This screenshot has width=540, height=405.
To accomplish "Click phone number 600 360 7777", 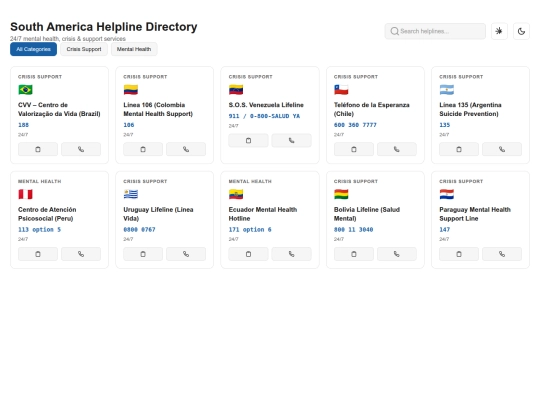I will (355, 125).
